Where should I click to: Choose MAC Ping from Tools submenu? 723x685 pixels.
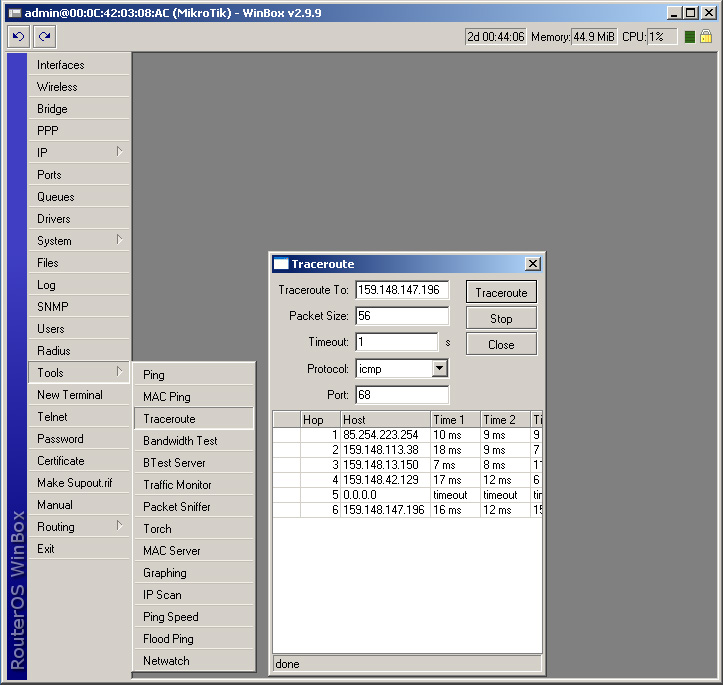coord(194,397)
